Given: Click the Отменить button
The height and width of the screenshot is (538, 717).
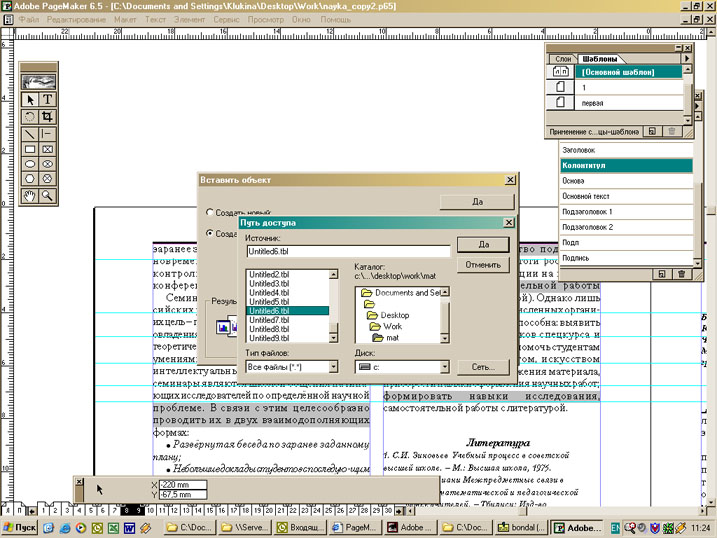Looking at the screenshot, I should tap(483, 265).
